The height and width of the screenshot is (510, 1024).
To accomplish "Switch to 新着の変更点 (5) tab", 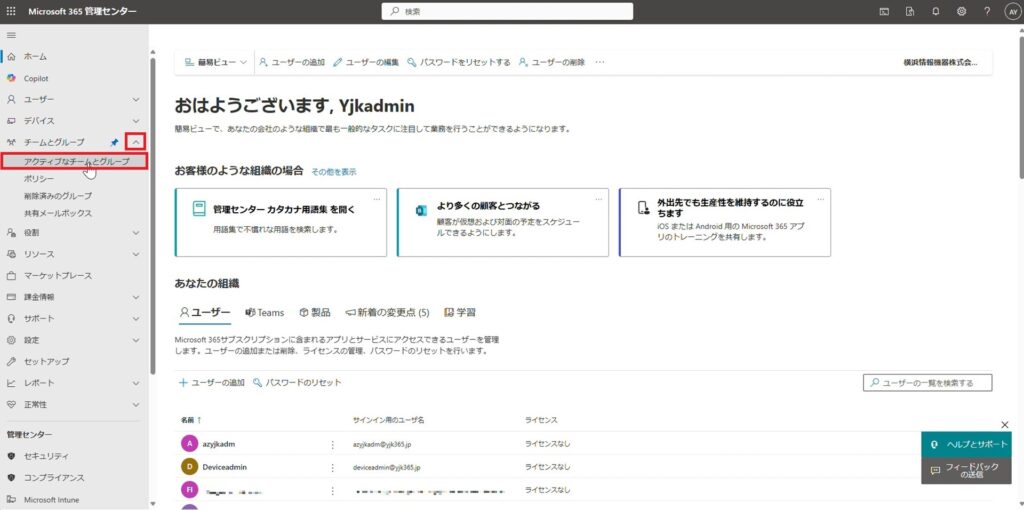I will point(387,313).
